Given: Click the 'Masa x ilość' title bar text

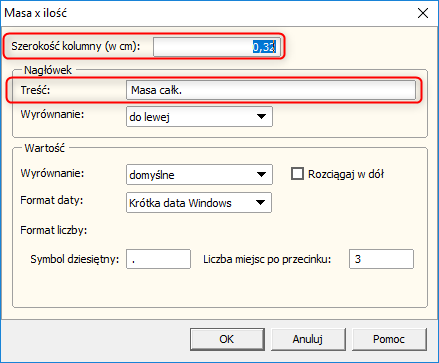Looking at the screenshot, I should [x=36, y=13].
